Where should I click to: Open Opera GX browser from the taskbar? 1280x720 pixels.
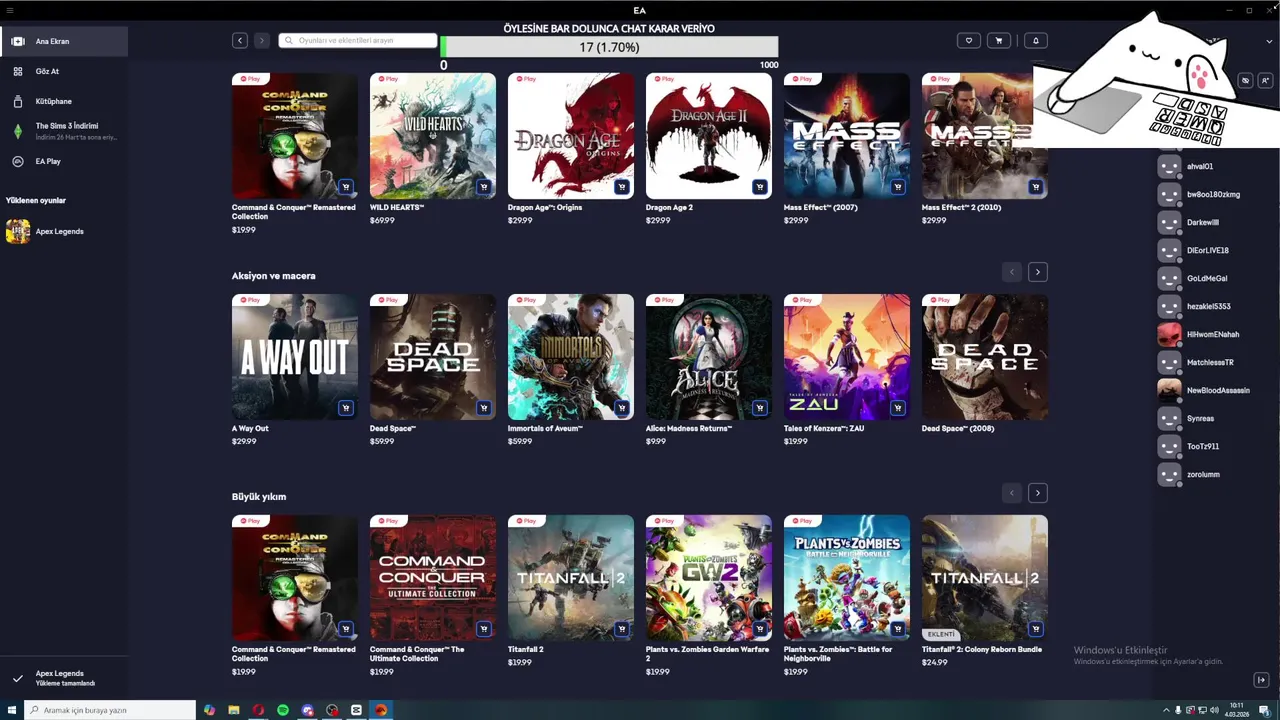(x=258, y=710)
